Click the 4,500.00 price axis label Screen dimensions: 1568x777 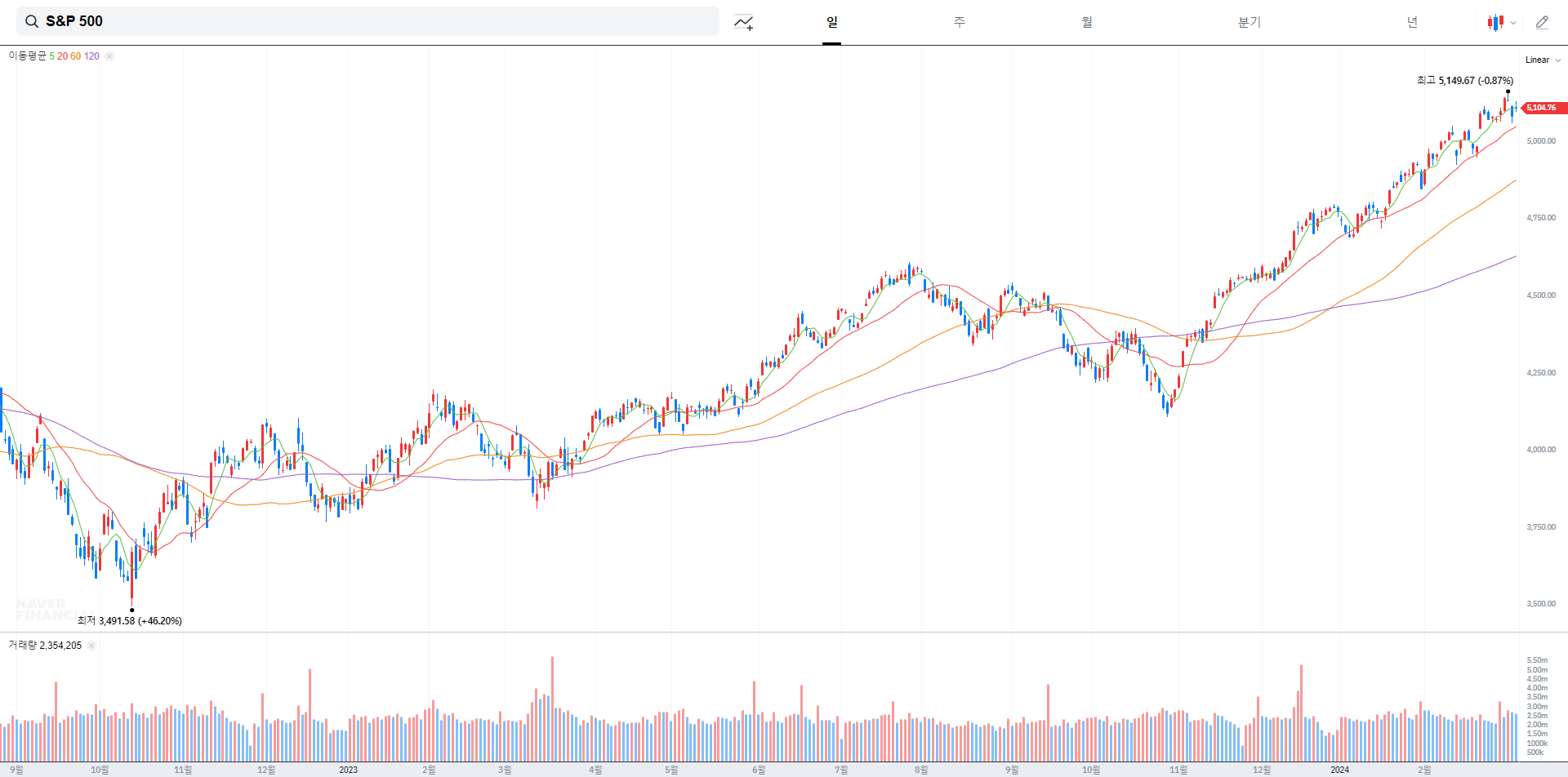pos(1541,295)
